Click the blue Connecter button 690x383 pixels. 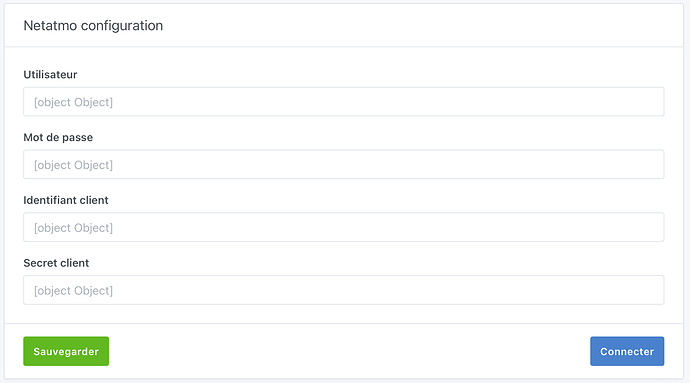[x=627, y=351]
